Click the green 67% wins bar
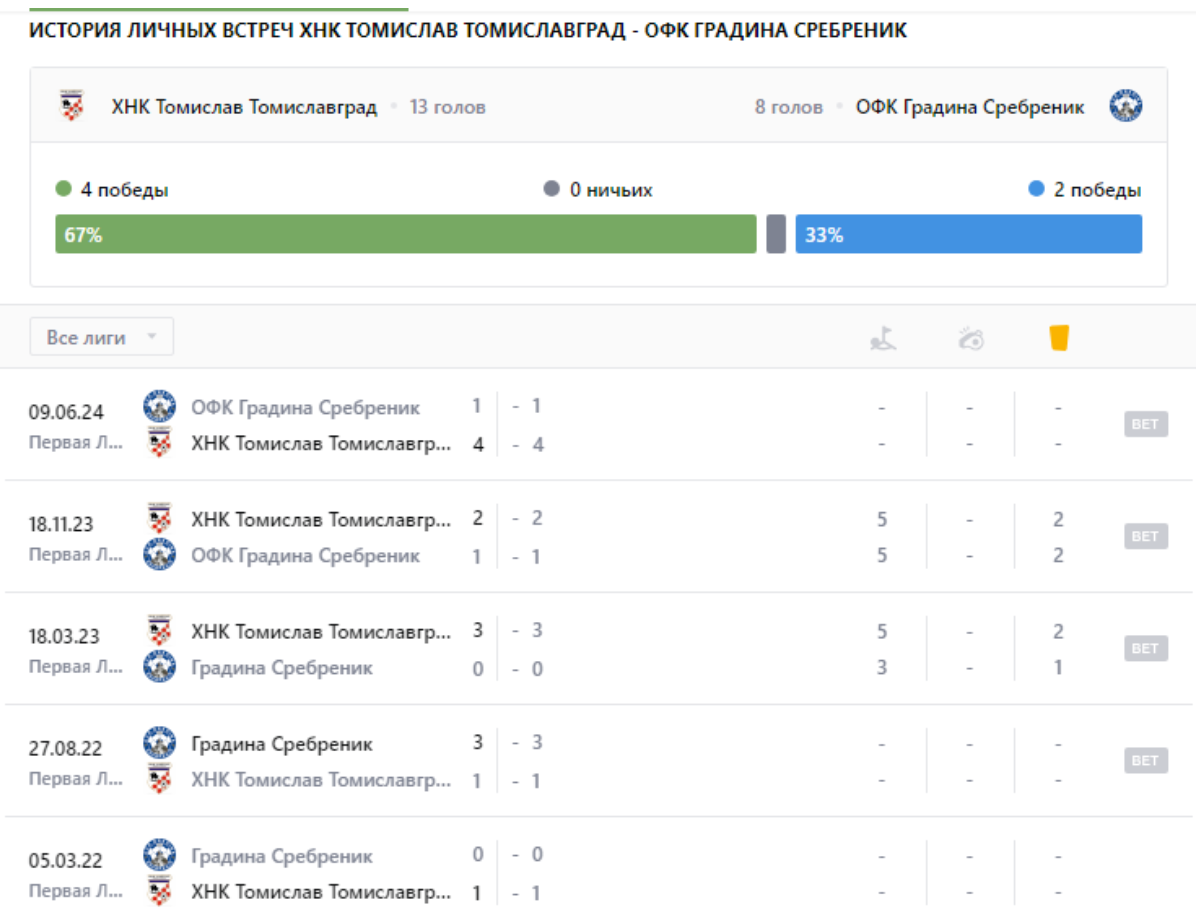This screenshot has width=1200, height=924. click(x=405, y=235)
